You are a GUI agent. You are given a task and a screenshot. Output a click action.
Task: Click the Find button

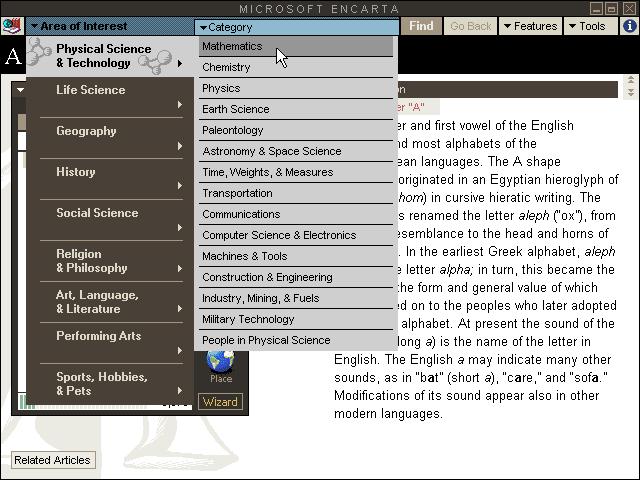click(421, 26)
